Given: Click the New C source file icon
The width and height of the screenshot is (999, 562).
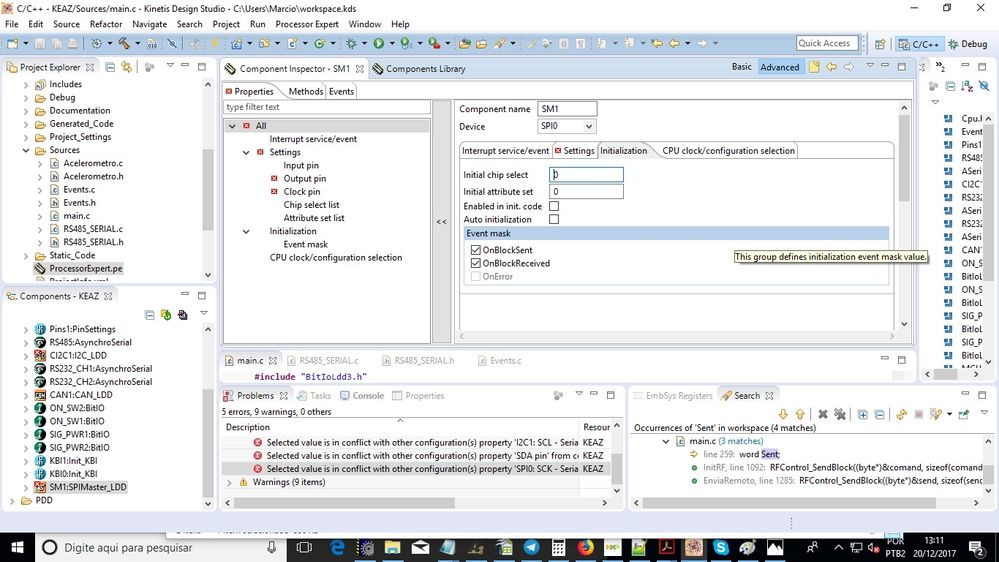Looking at the screenshot, I should tap(292, 43).
